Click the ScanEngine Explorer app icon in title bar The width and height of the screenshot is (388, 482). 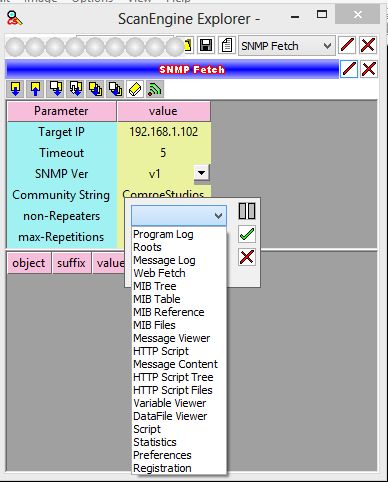tap(15, 19)
